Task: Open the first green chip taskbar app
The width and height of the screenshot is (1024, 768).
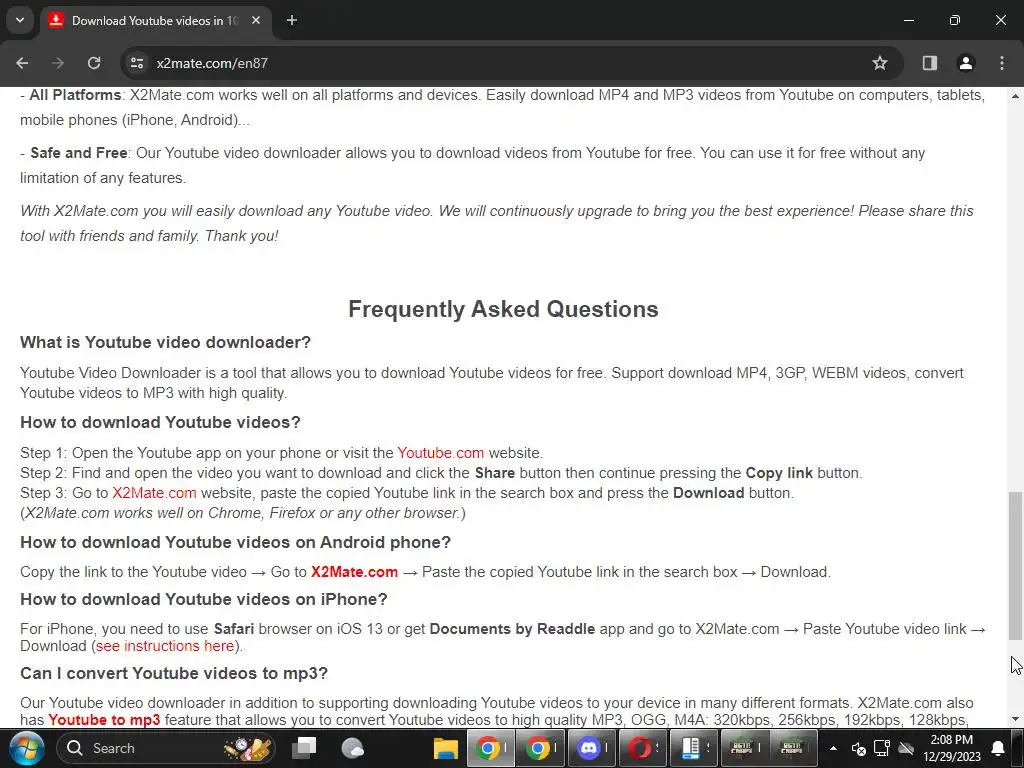Action: (x=744, y=748)
